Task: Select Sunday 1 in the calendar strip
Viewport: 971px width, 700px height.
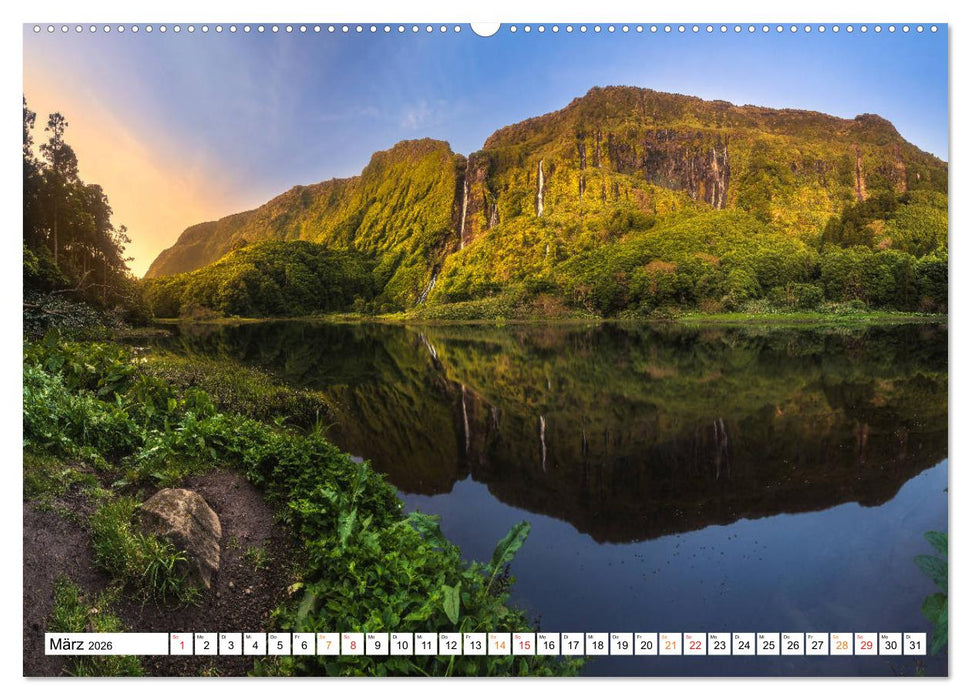Action: point(181,644)
